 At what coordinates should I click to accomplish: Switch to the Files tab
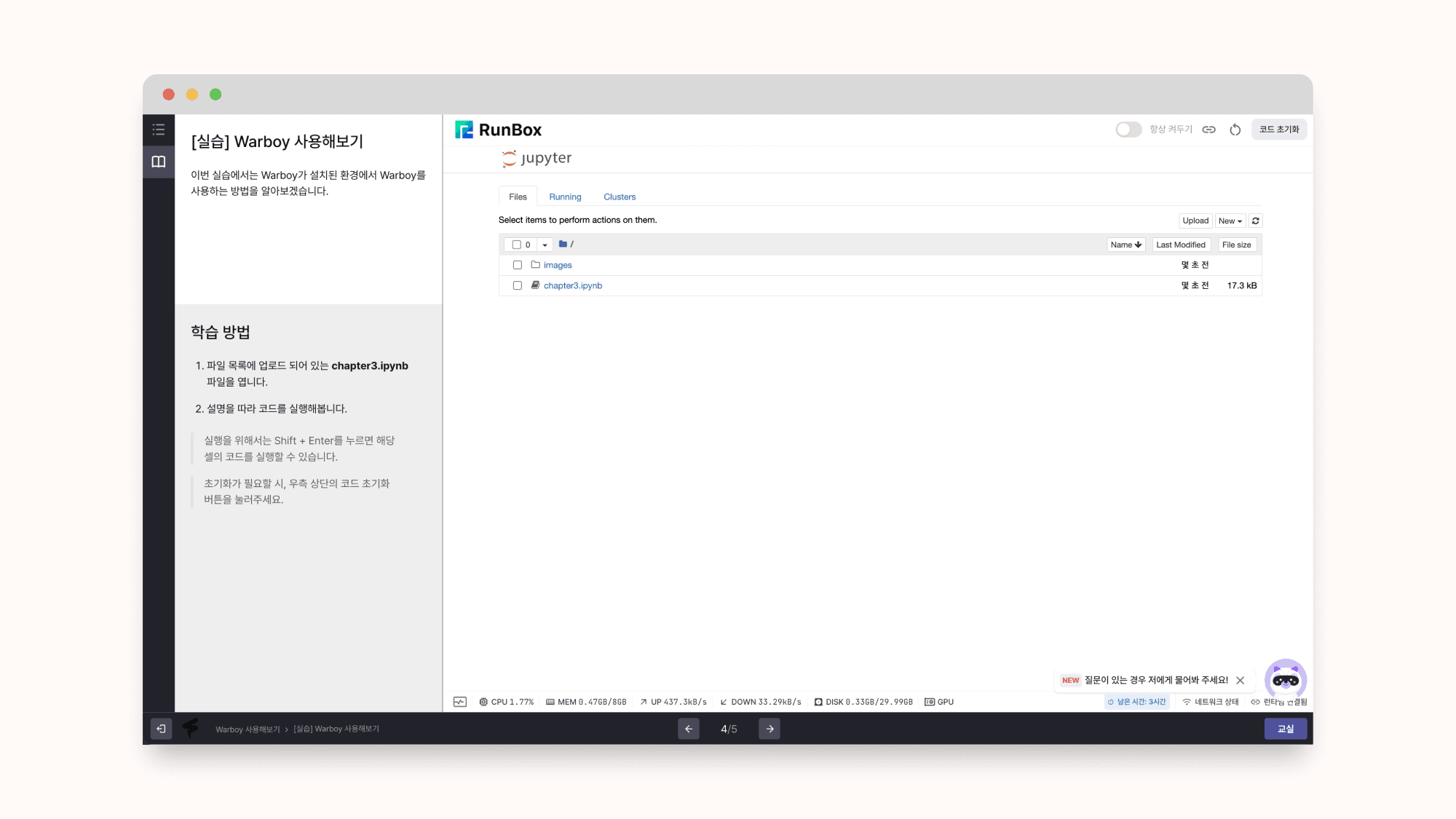click(x=518, y=197)
